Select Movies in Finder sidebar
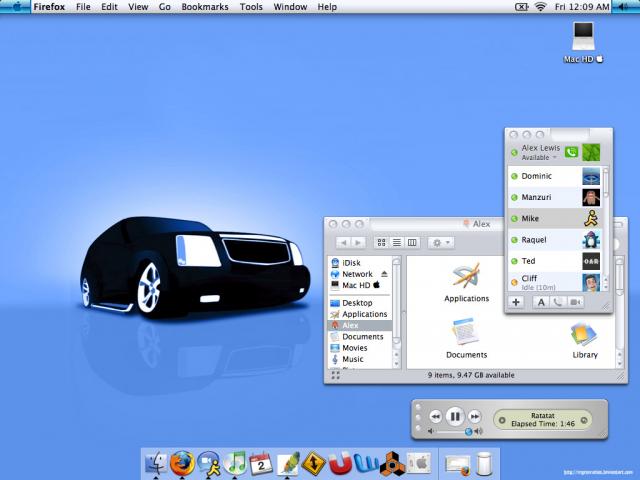Screen dimensions: 640x480 [x=359, y=348]
